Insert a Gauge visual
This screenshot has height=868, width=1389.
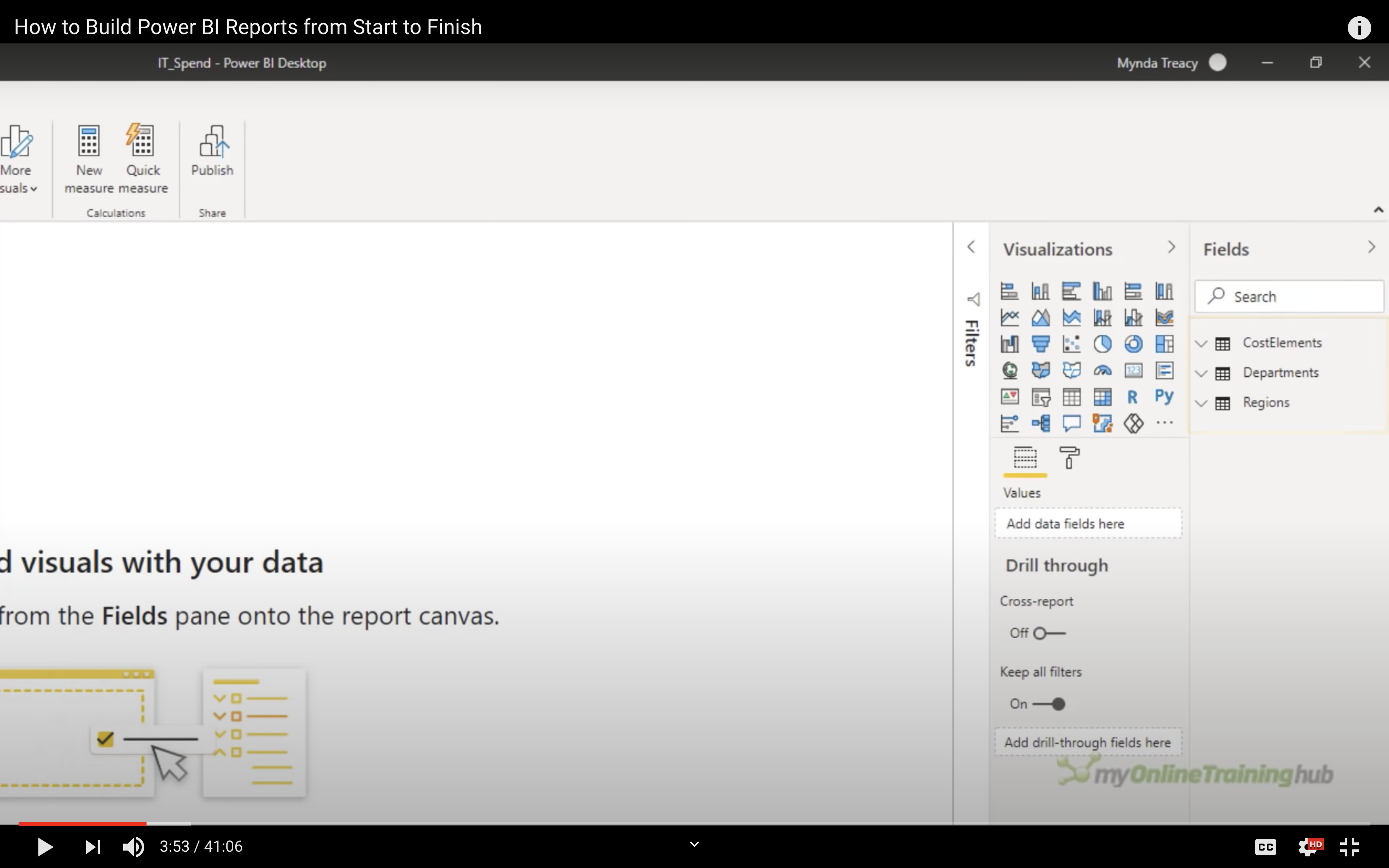coord(1102,371)
